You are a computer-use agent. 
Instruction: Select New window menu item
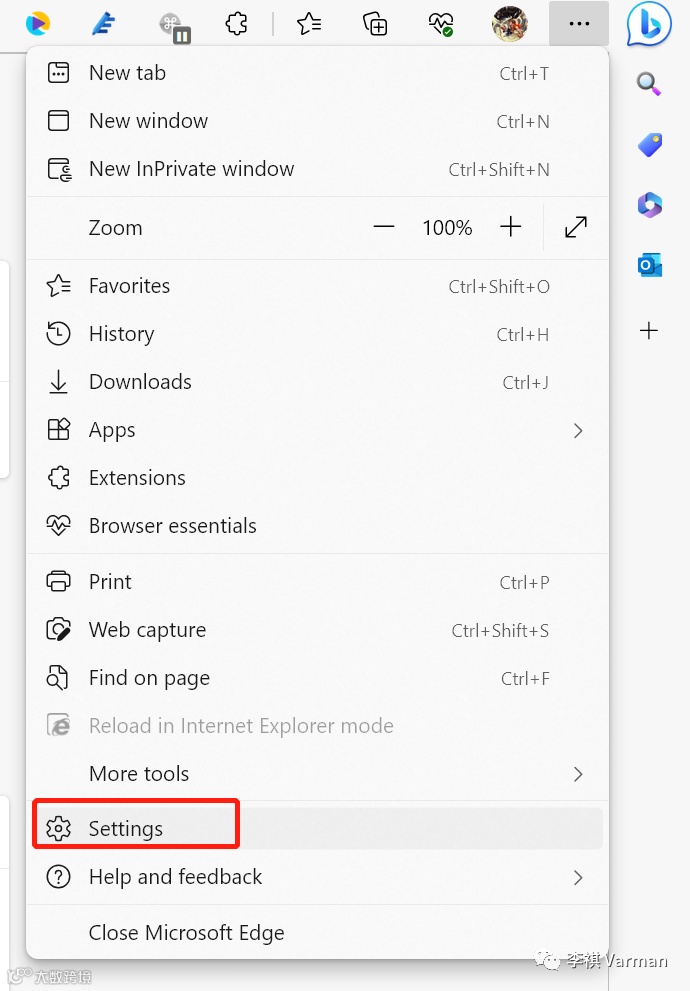(x=317, y=121)
